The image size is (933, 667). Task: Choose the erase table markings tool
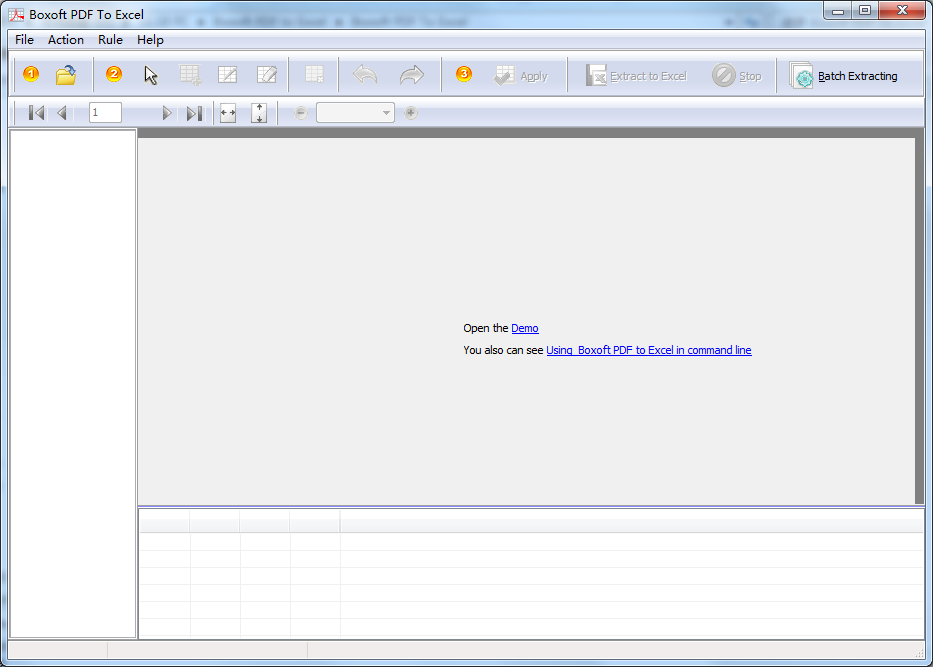tap(266, 74)
